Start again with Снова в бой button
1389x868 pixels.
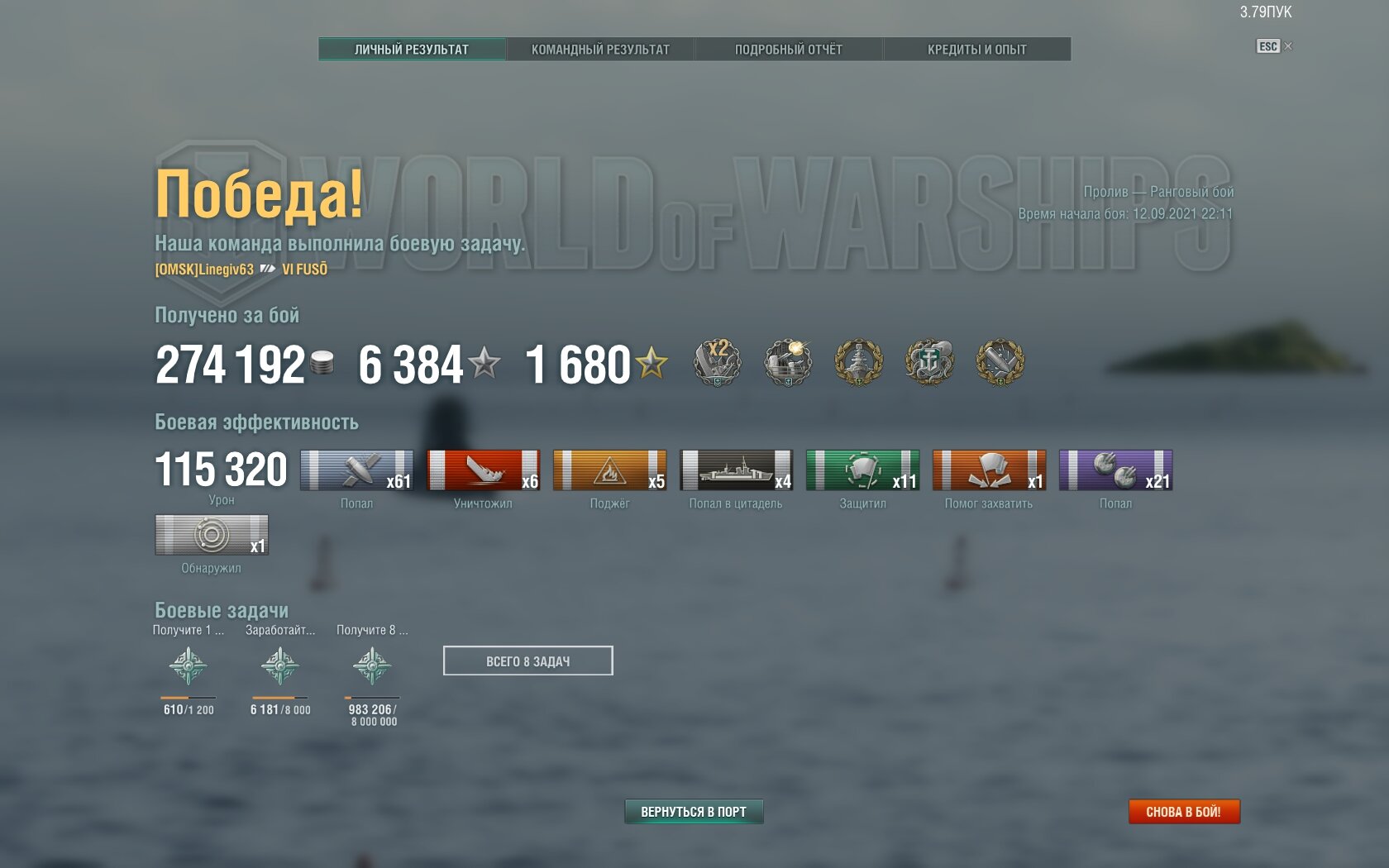coord(1184,812)
